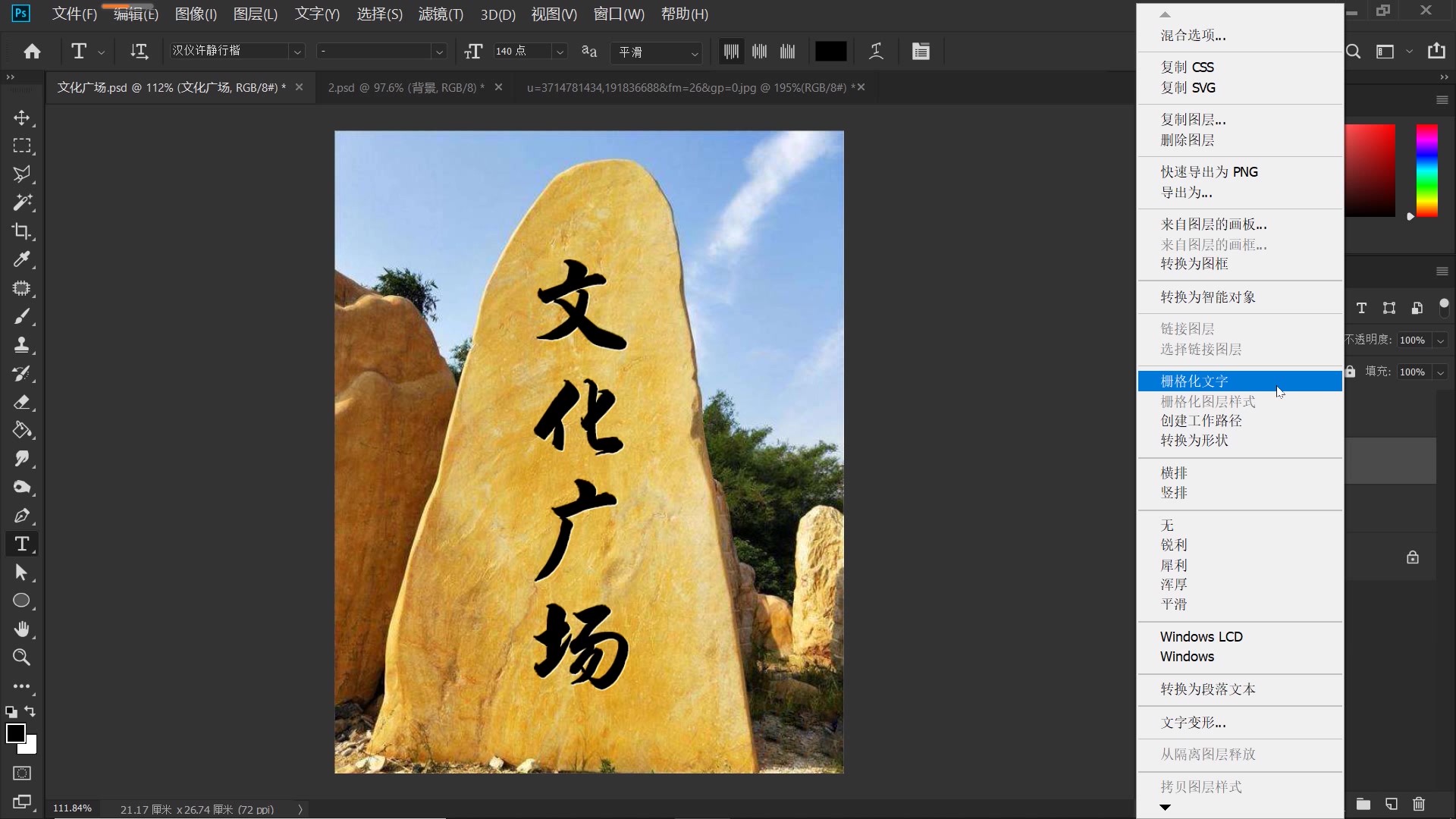The height and width of the screenshot is (819, 1456).
Task: Expand the 不透明度 opacity dropdown
Action: tap(1442, 340)
